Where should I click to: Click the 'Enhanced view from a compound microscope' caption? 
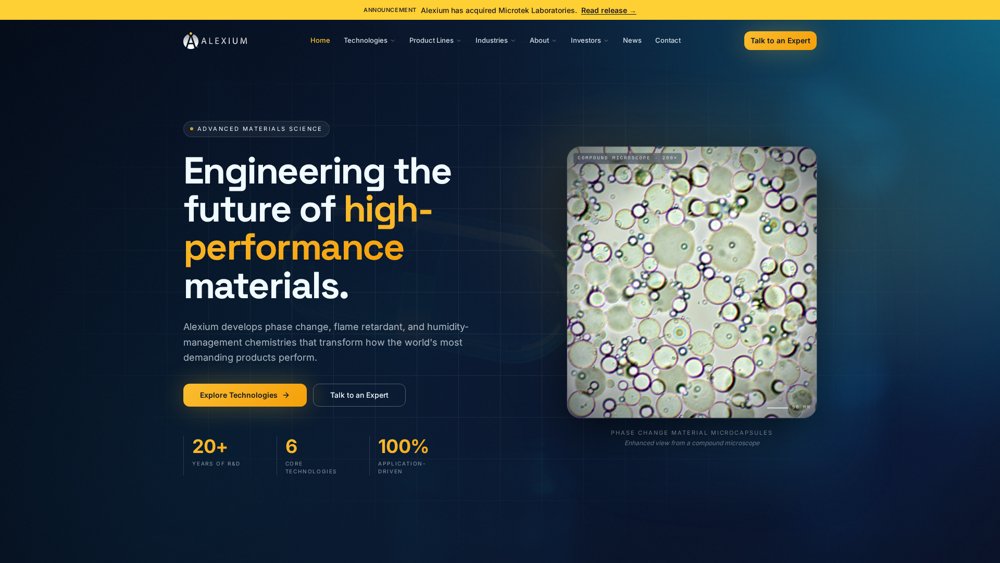691,443
